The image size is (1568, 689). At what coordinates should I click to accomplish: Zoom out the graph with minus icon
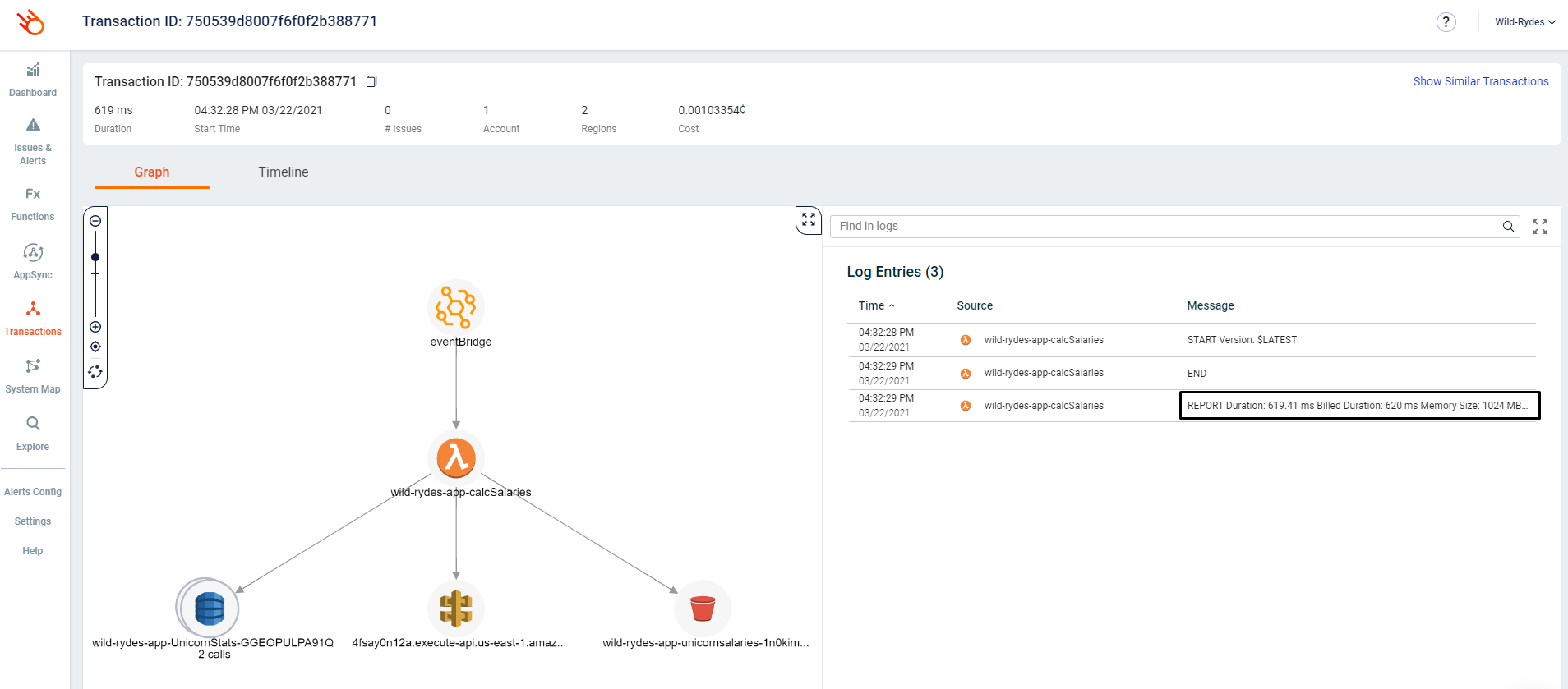point(95,221)
